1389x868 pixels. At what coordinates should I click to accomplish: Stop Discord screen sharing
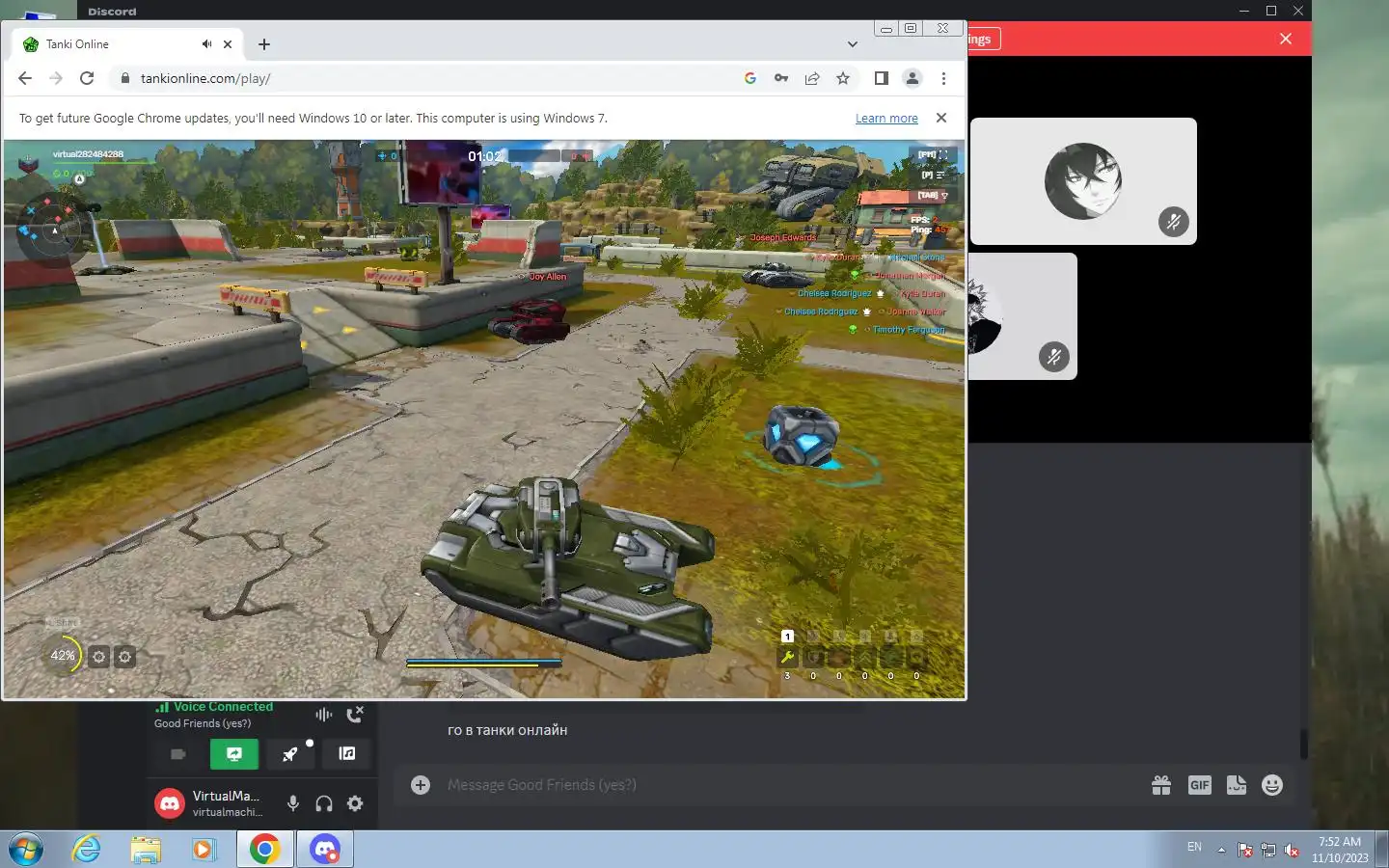pyautogui.click(x=234, y=754)
